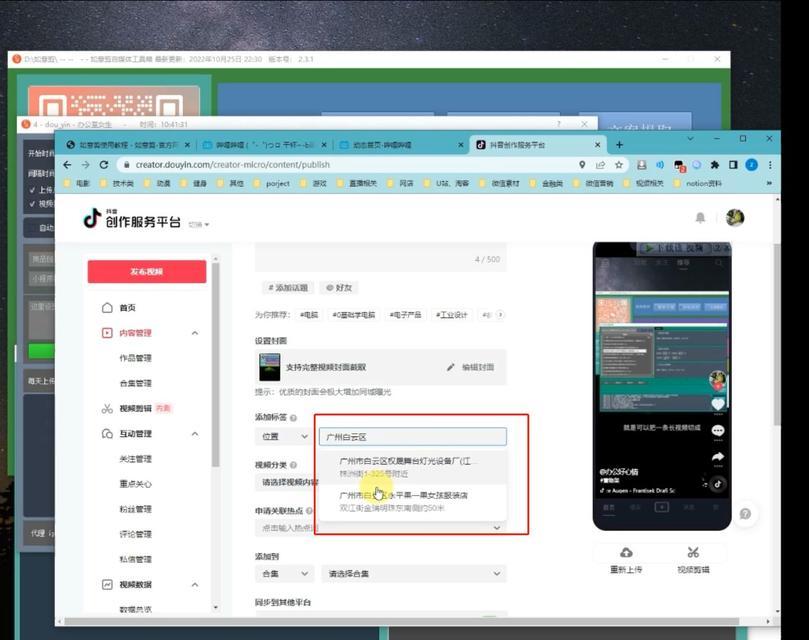Viewport: 809px width, 640px height.
Task: Click the 重新上传 cloud upload icon
Action: pos(626,553)
